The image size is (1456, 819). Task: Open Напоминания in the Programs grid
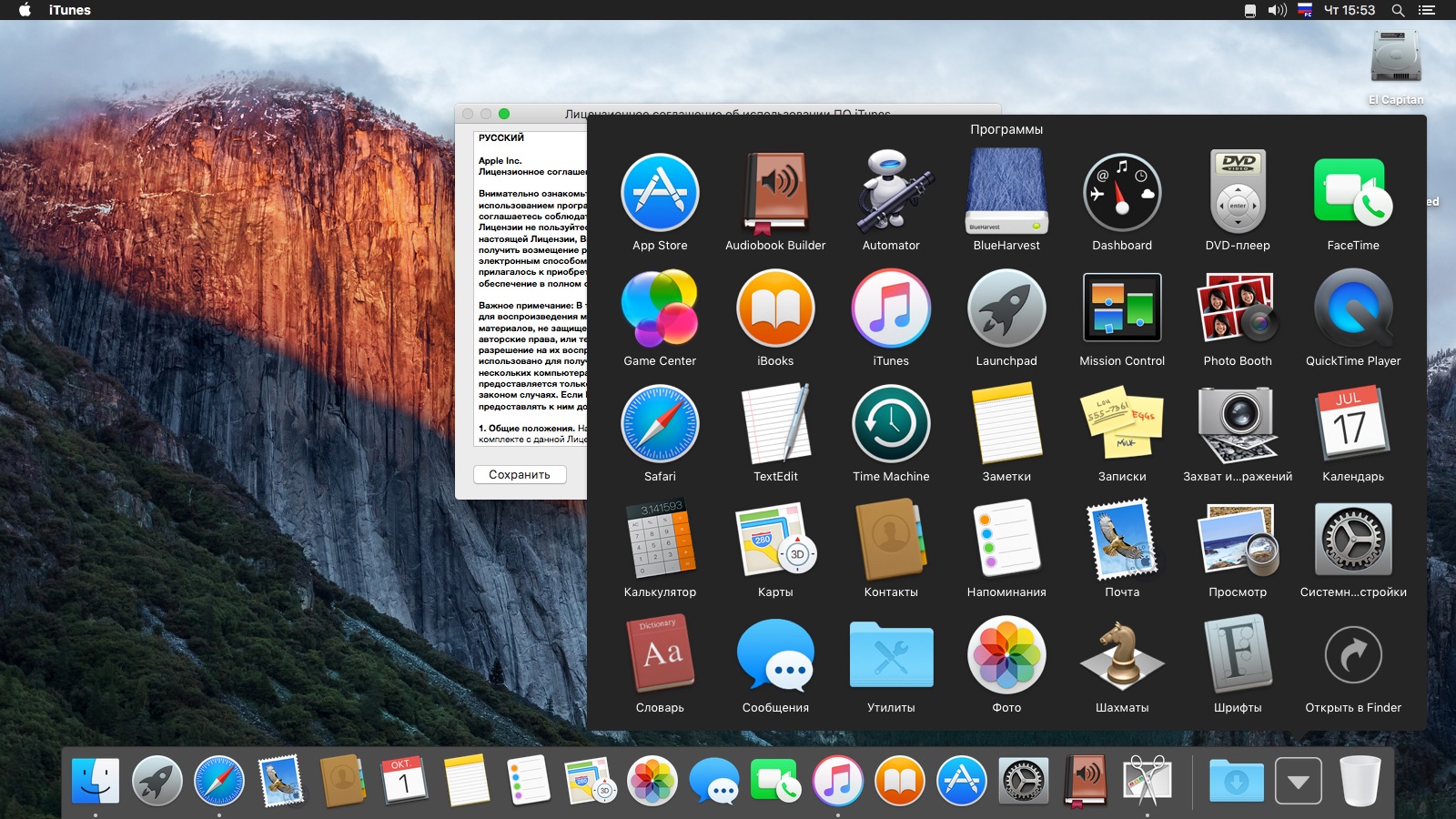coord(1006,540)
